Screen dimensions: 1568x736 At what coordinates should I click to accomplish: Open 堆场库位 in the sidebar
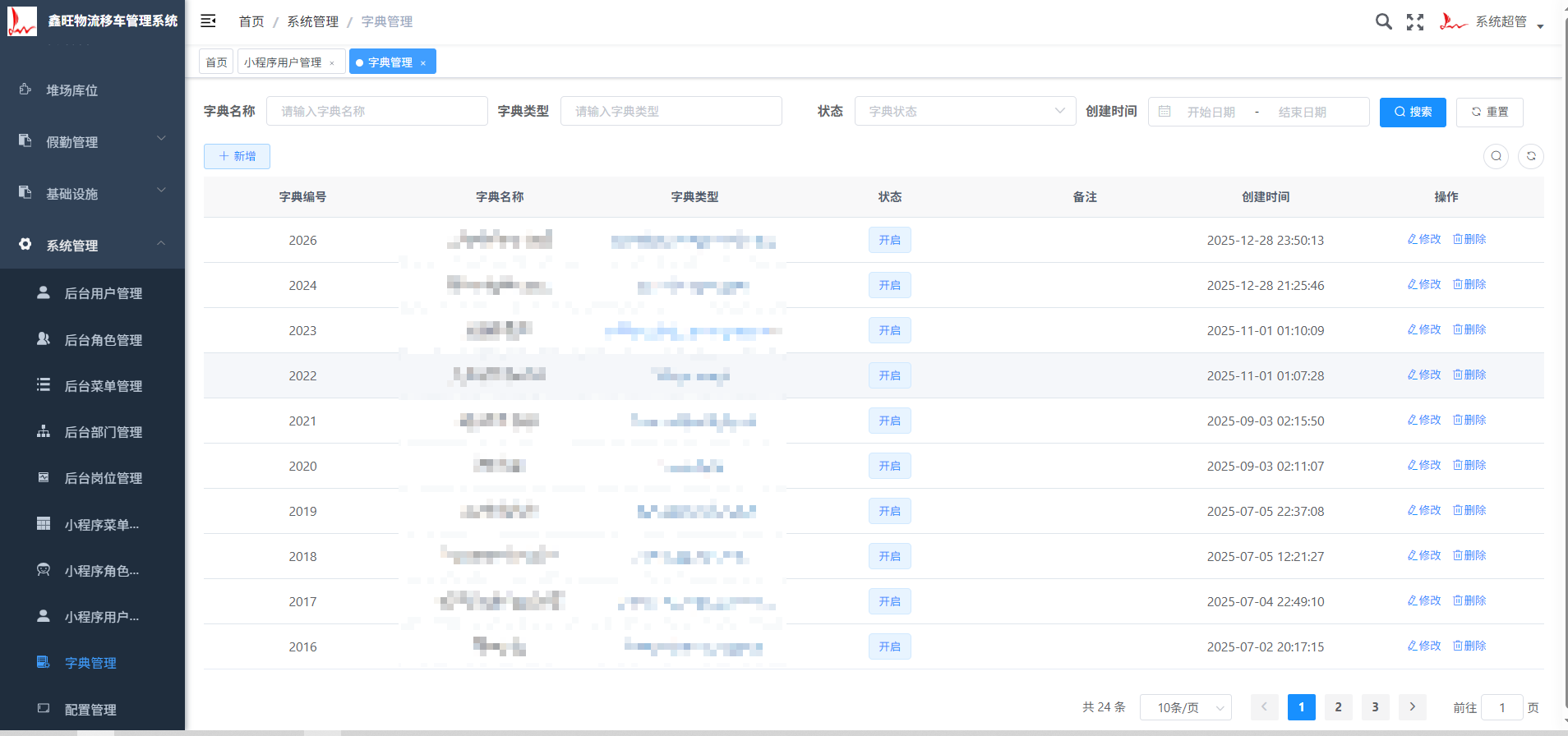click(x=92, y=90)
